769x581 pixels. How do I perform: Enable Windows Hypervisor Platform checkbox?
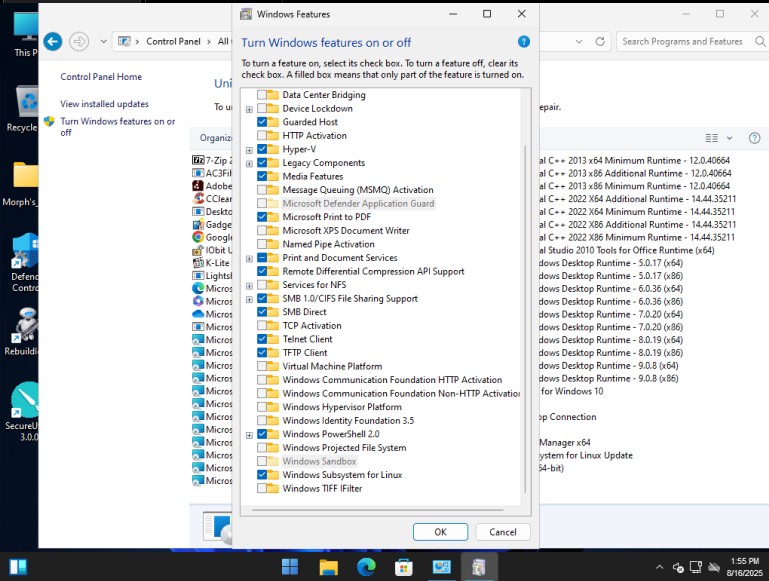point(262,407)
